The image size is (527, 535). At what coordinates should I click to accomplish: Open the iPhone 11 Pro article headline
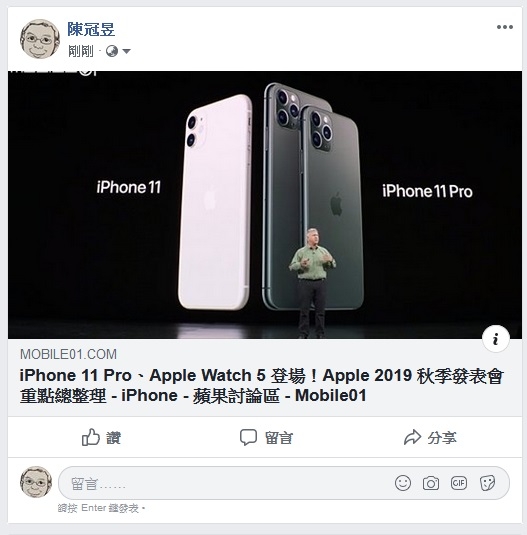[x=261, y=386]
